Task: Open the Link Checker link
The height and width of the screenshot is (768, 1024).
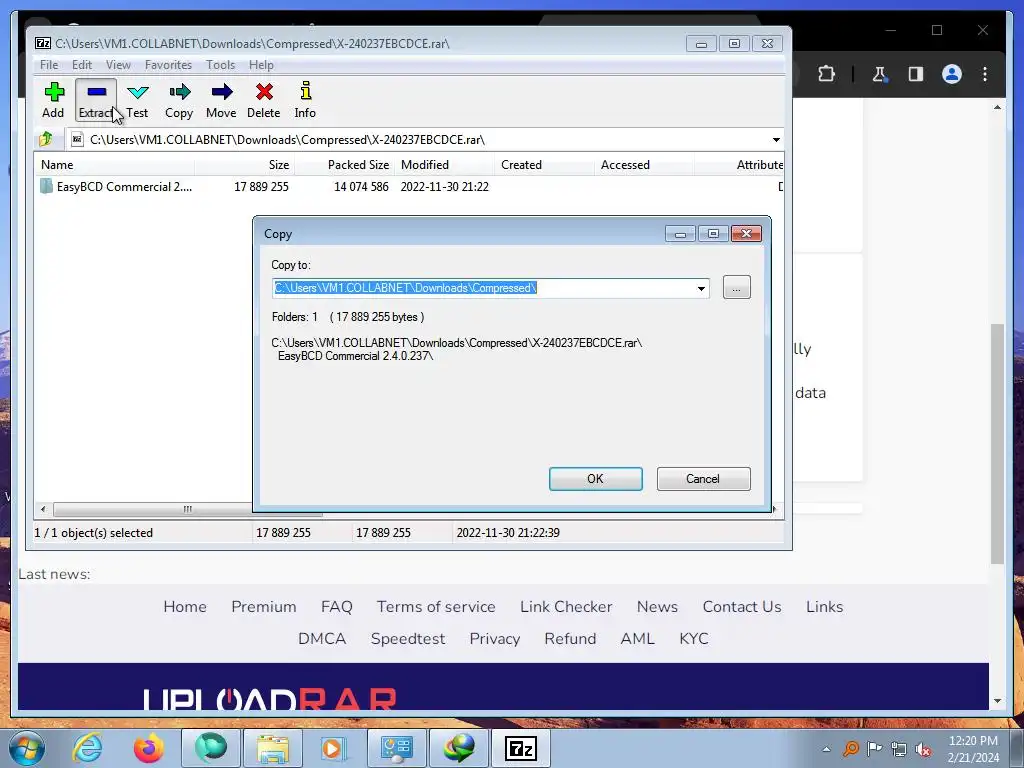Action: click(566, 607)
